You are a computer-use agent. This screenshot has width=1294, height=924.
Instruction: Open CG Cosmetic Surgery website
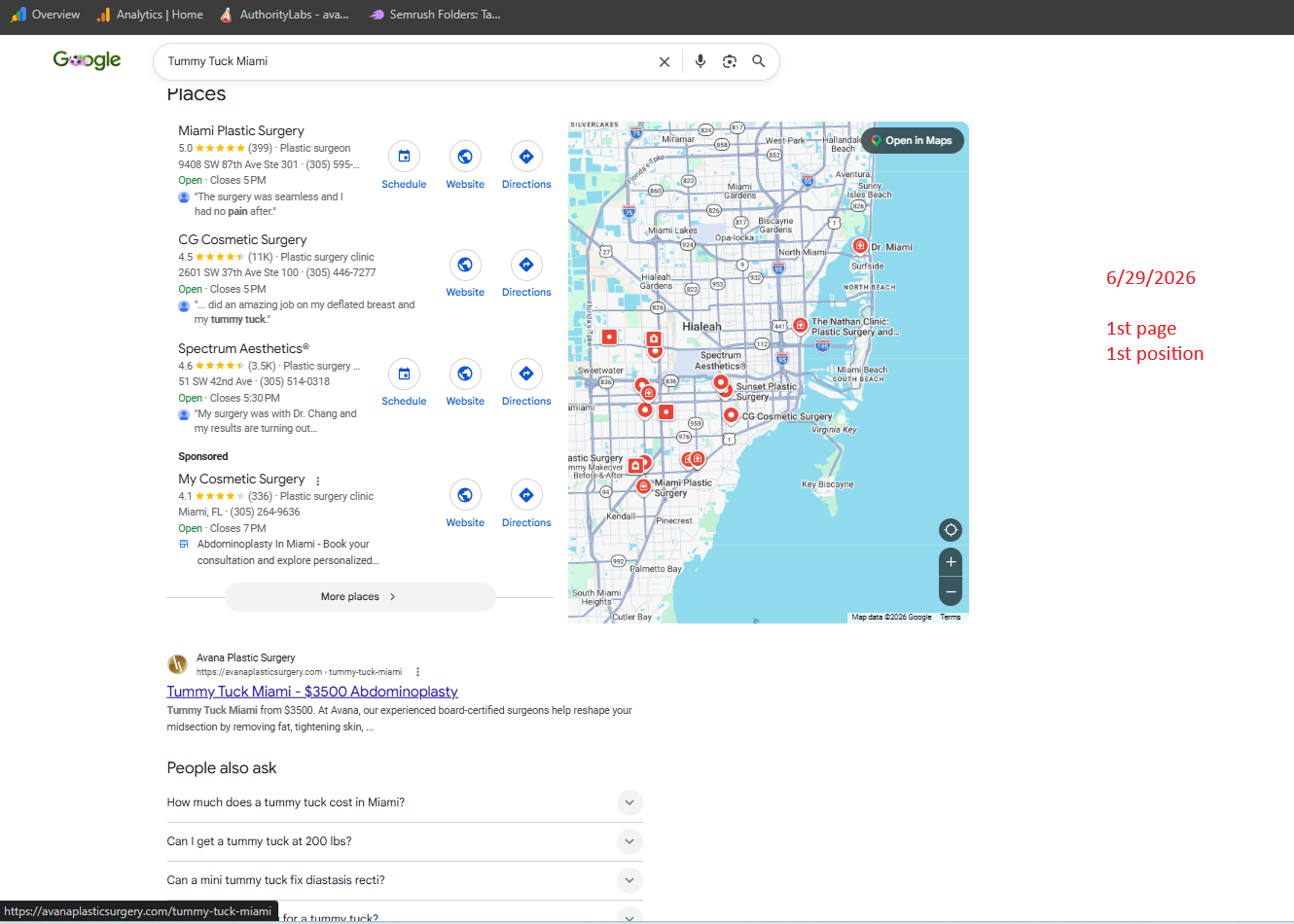465,274
